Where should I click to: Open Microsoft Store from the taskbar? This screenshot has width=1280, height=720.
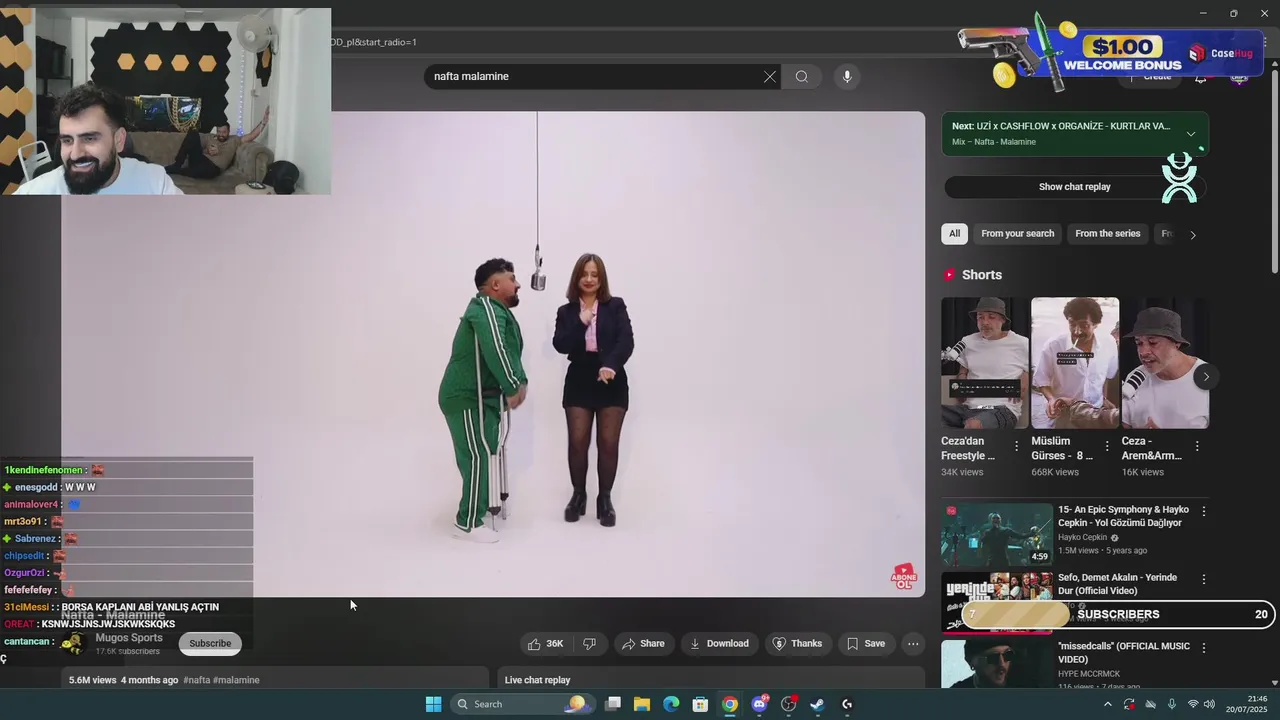(700, 704)
